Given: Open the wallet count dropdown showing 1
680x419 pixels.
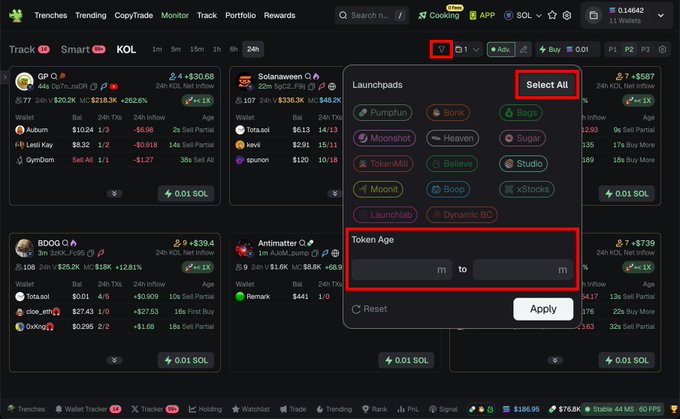Looking at the screenshot, I should [468, 49].
